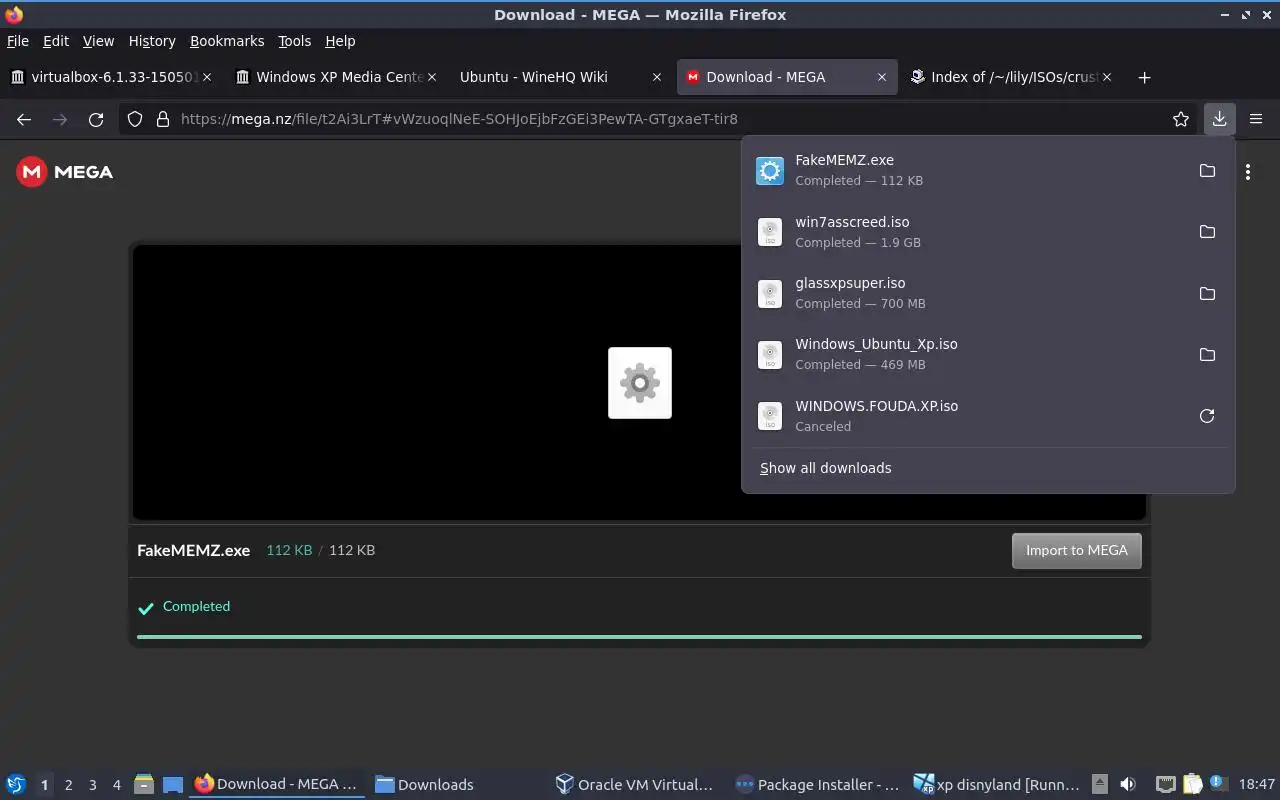Toggle the downloads toolbar button

click(x=1219, y=119)
